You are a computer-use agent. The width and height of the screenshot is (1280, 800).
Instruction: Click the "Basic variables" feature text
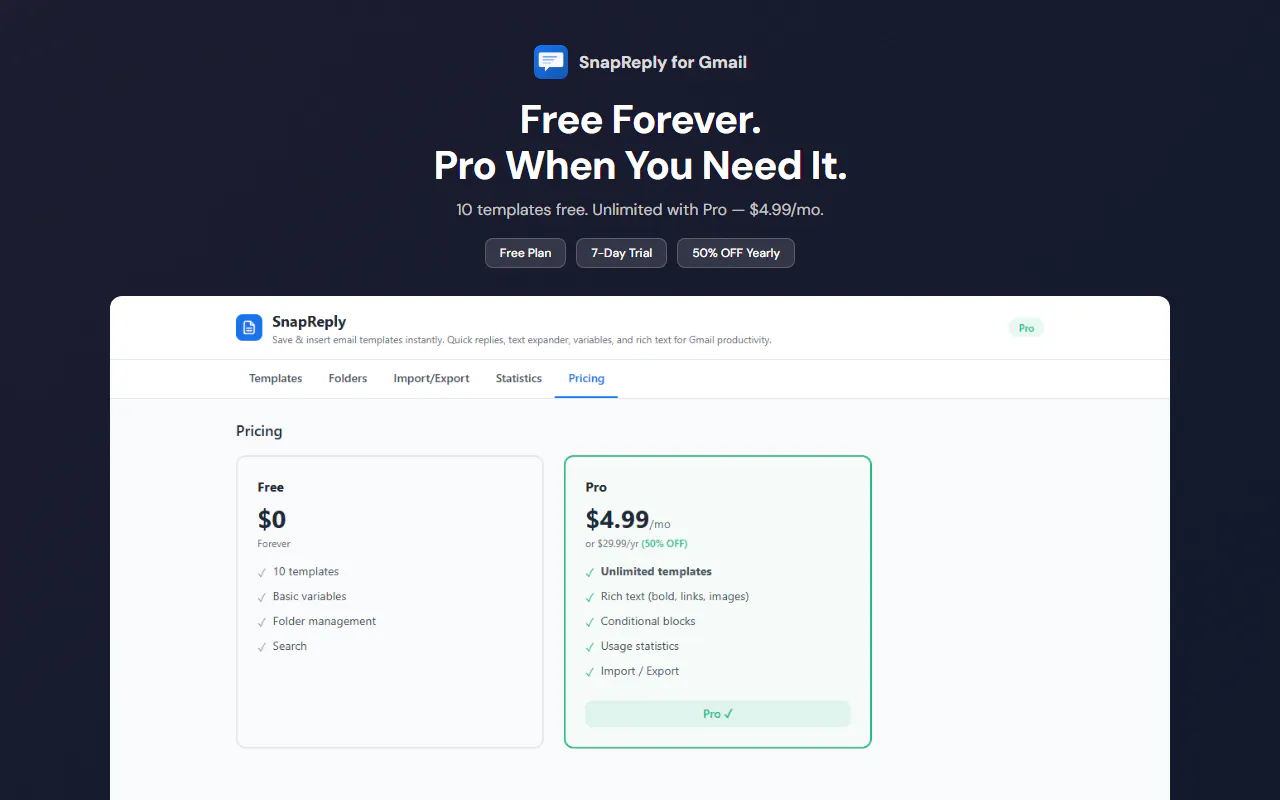(310, 597)
